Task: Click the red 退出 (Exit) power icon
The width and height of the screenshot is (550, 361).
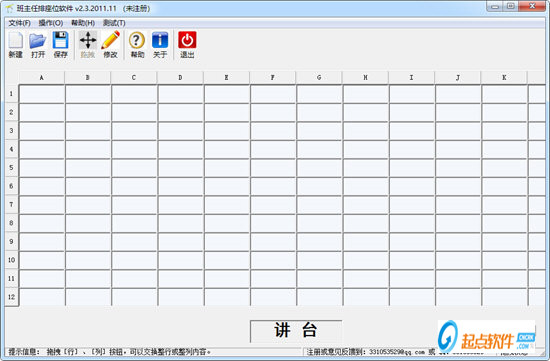Action: tap(187, 44)
